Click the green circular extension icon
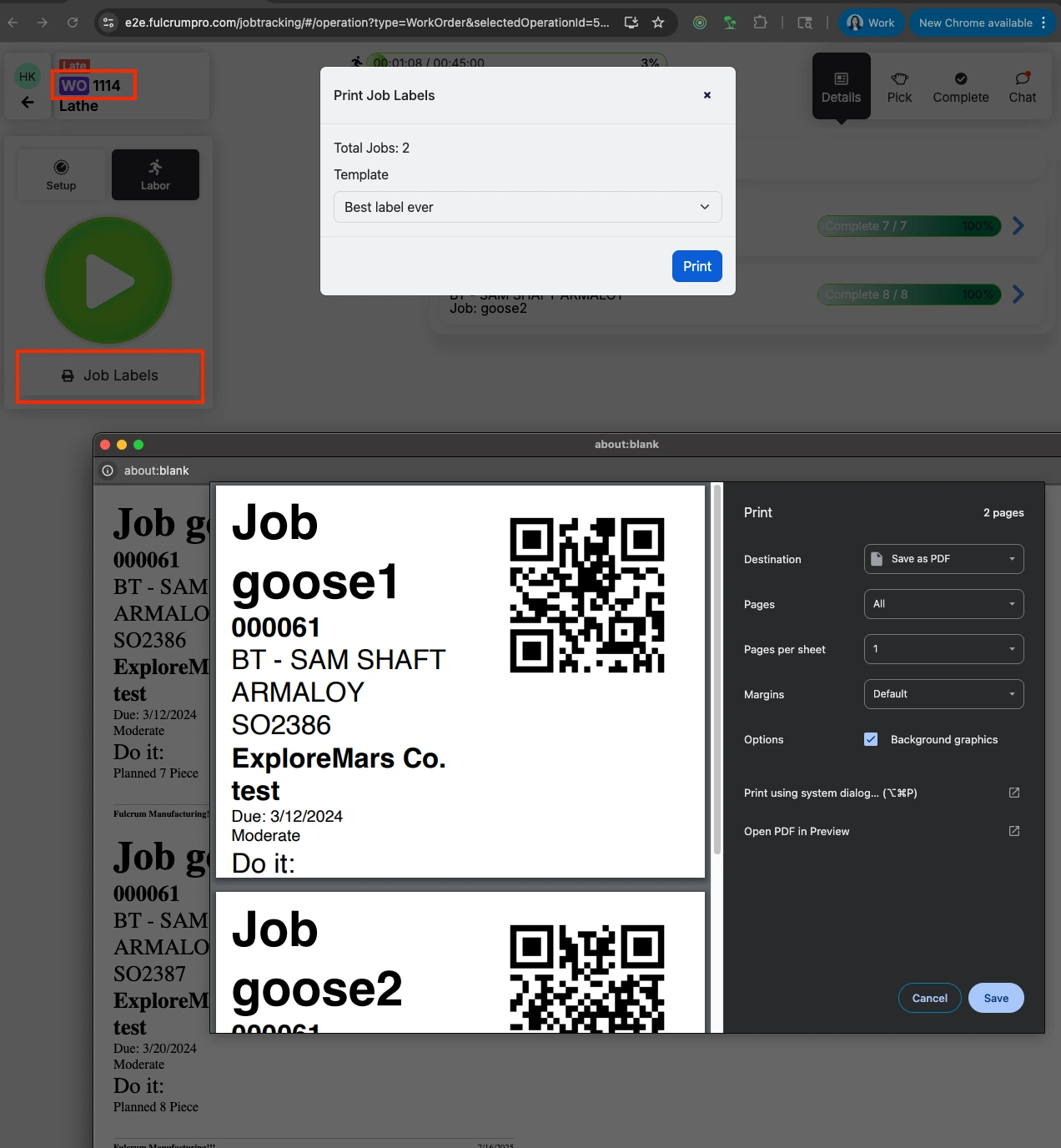Screen dimensions: 1061x1148 coord(700,23)
